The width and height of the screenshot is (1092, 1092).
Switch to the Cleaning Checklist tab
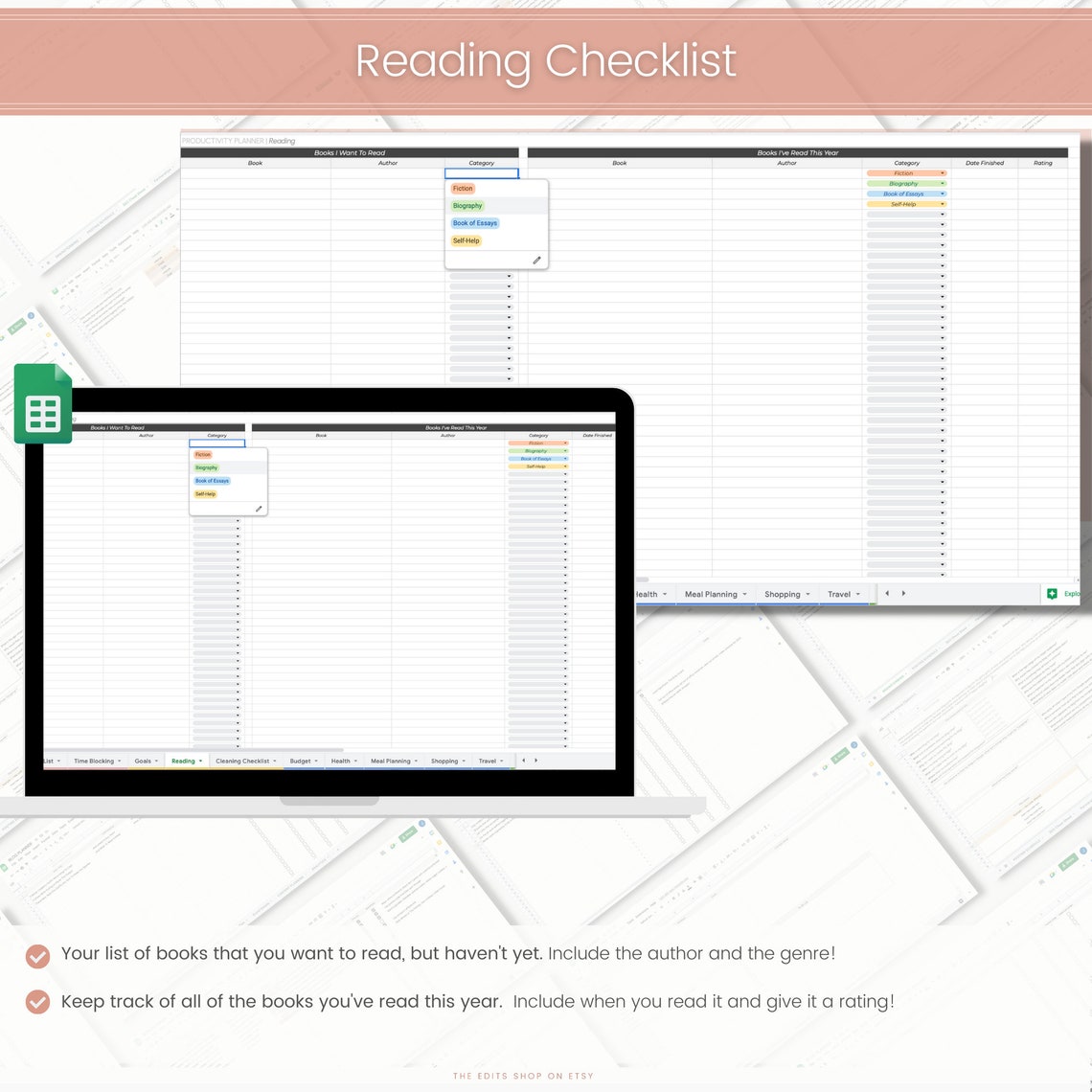[243, 760]
